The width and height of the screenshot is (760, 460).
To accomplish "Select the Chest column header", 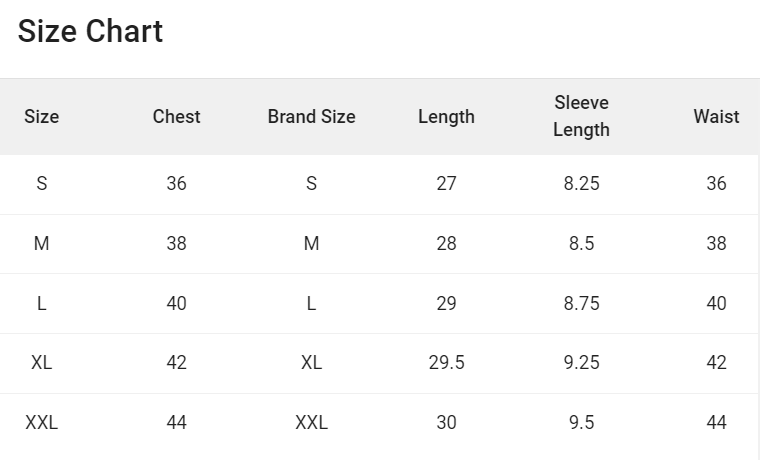I will click(x=176, y=117).
